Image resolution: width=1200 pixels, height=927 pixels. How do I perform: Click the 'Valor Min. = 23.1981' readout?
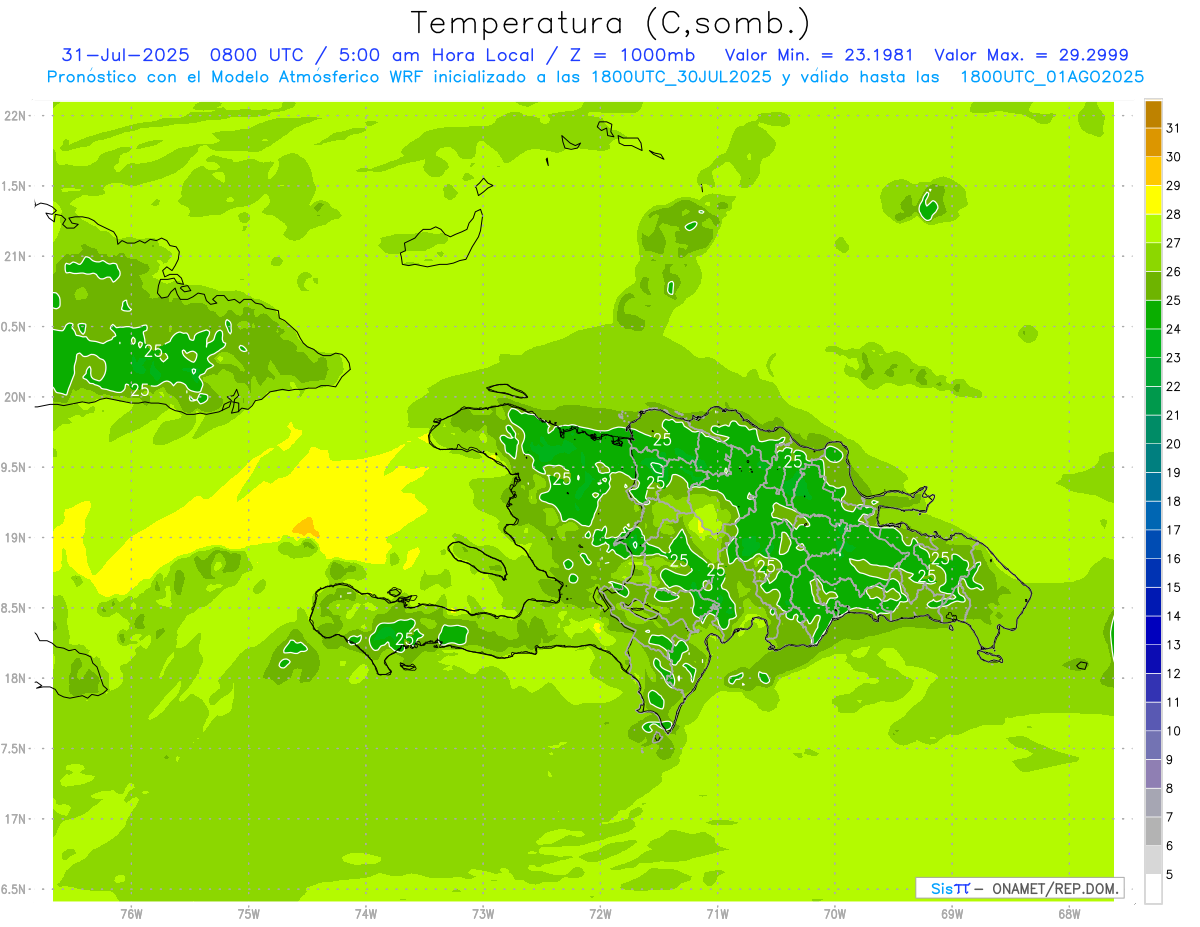pyautogui.click(x=819, y=55)
